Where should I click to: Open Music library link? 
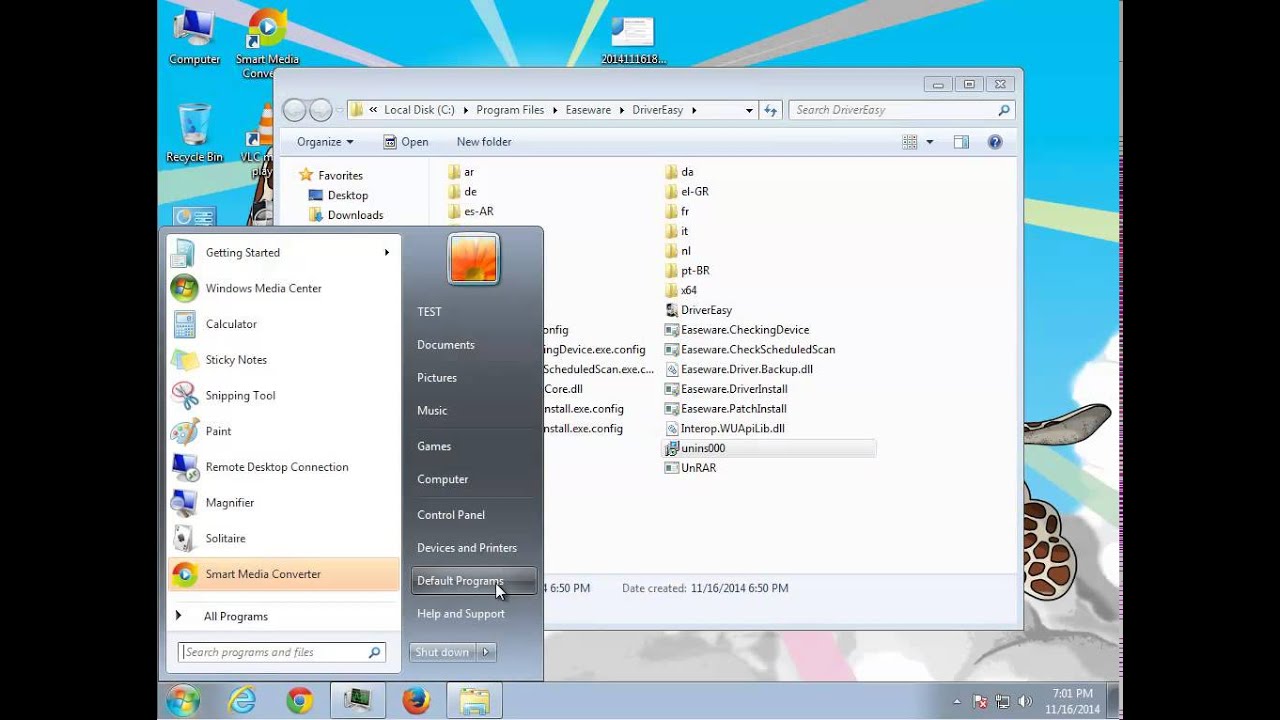[x=432, y=411]
